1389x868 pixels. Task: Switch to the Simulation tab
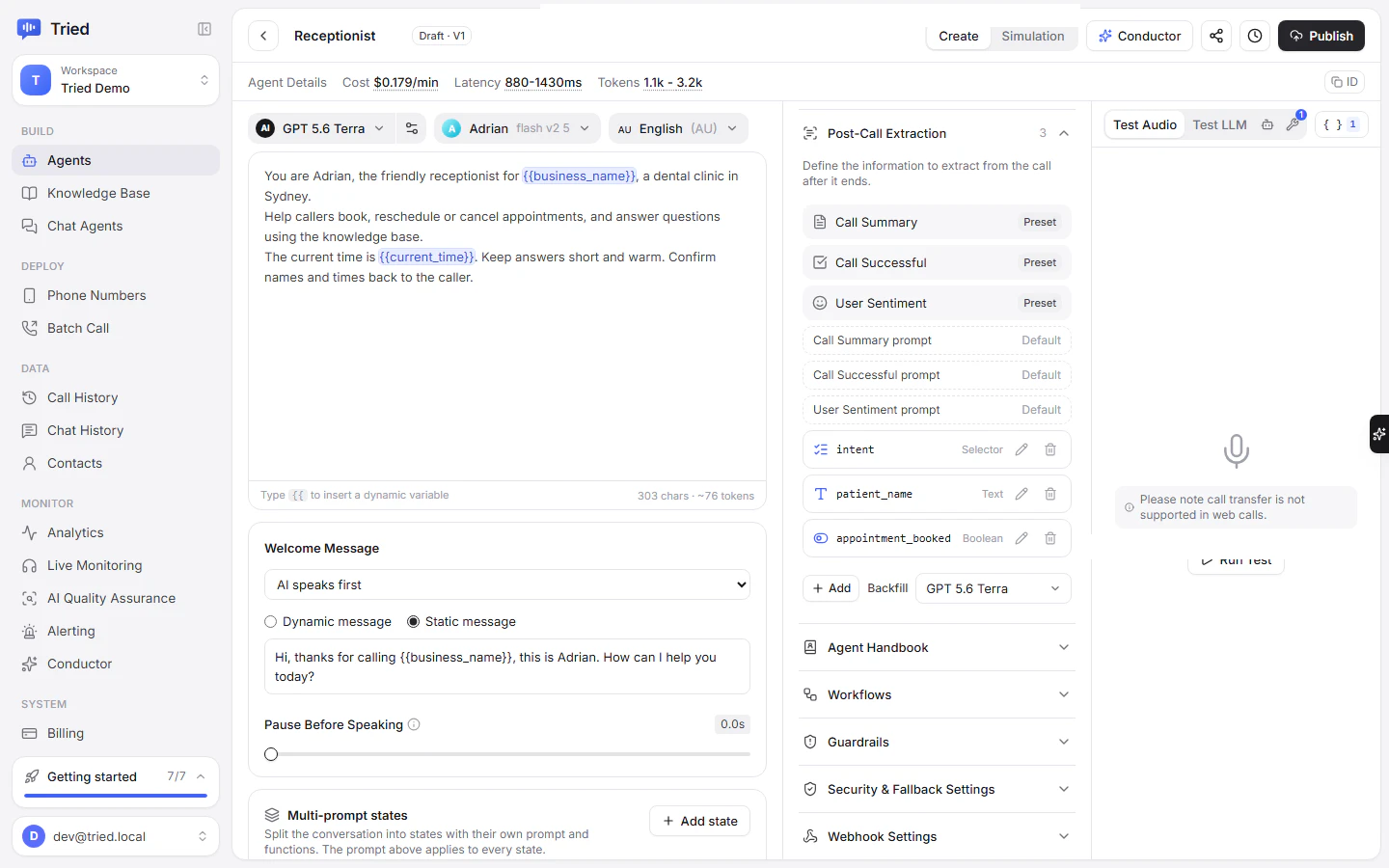coord(1032,36)
